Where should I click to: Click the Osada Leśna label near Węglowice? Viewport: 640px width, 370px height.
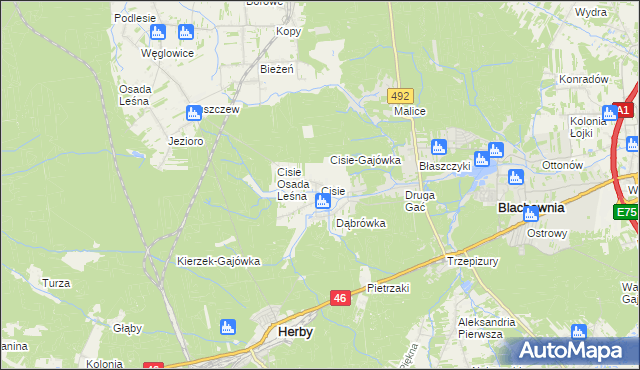[135, 95]
